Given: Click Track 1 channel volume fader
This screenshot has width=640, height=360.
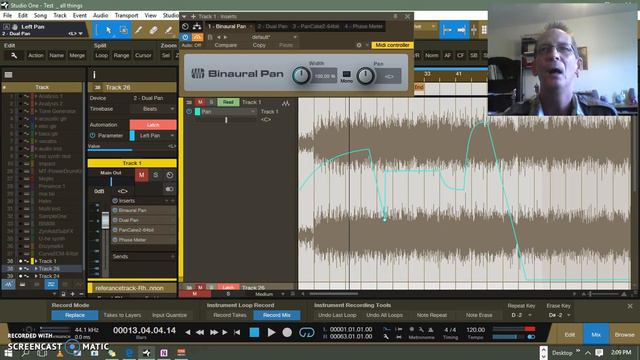Looking at the screenshot, I should click(x=105, y=220).
